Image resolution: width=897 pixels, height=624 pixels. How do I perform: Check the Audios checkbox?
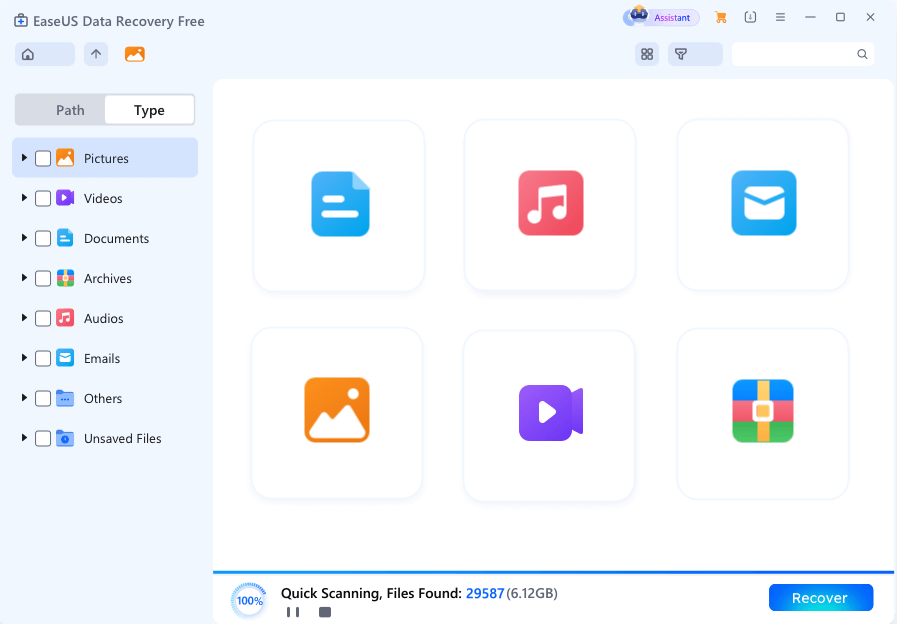(43, 319)
